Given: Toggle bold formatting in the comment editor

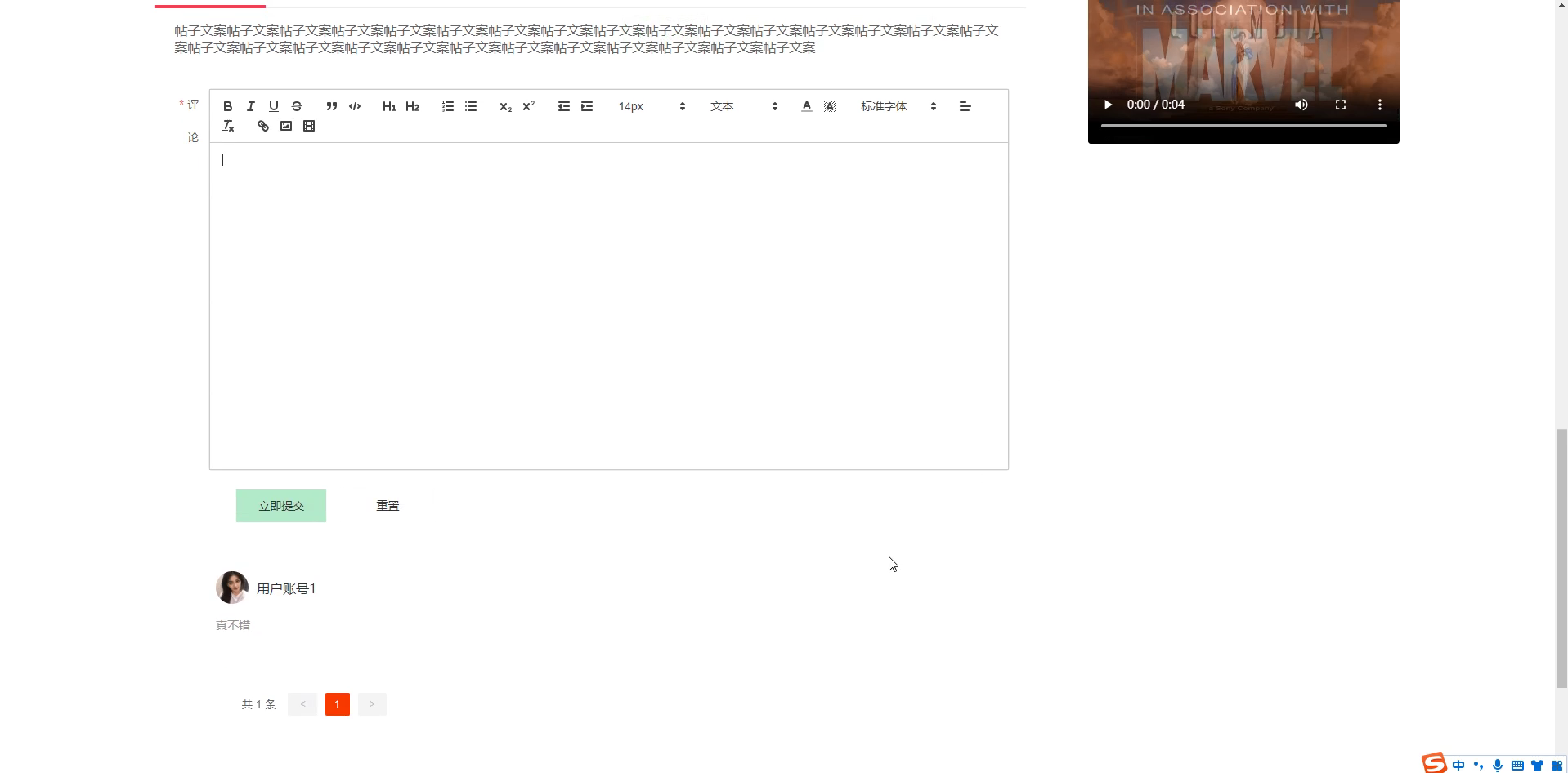Looking at the screenshot, I should click(x=227, y=106).
